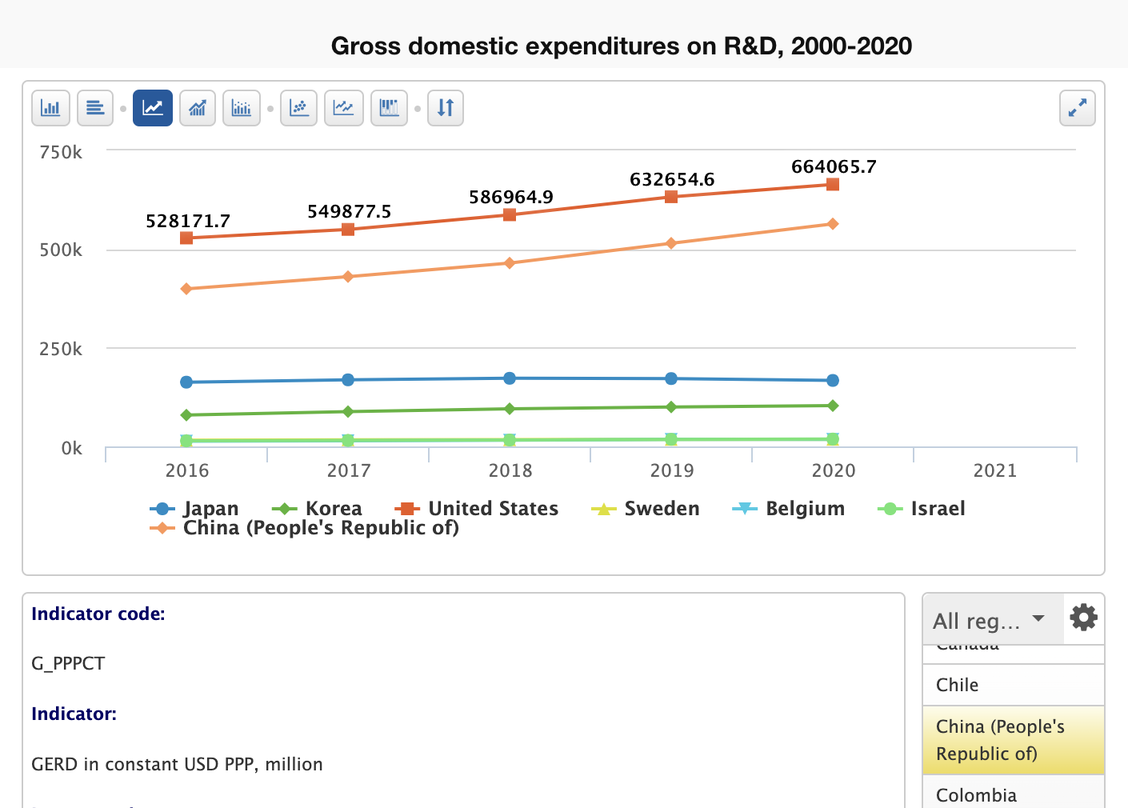Click the stacked bar chart icon
Viewport: 1128px width, 808px height.
(389, 108)
